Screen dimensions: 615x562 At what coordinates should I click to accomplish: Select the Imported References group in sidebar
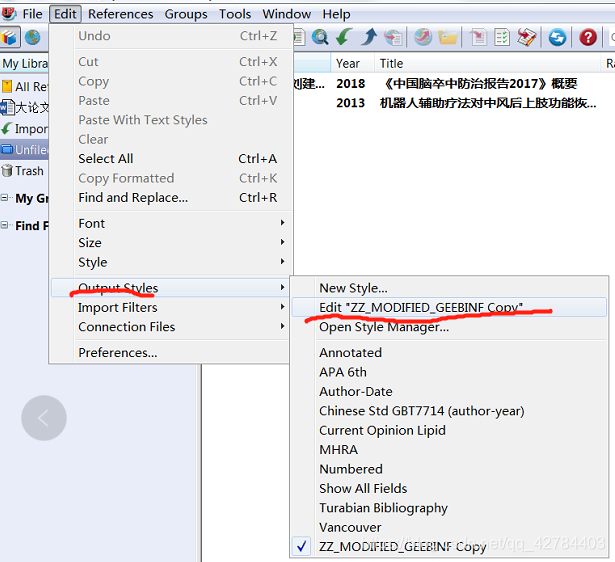point(24,129)
